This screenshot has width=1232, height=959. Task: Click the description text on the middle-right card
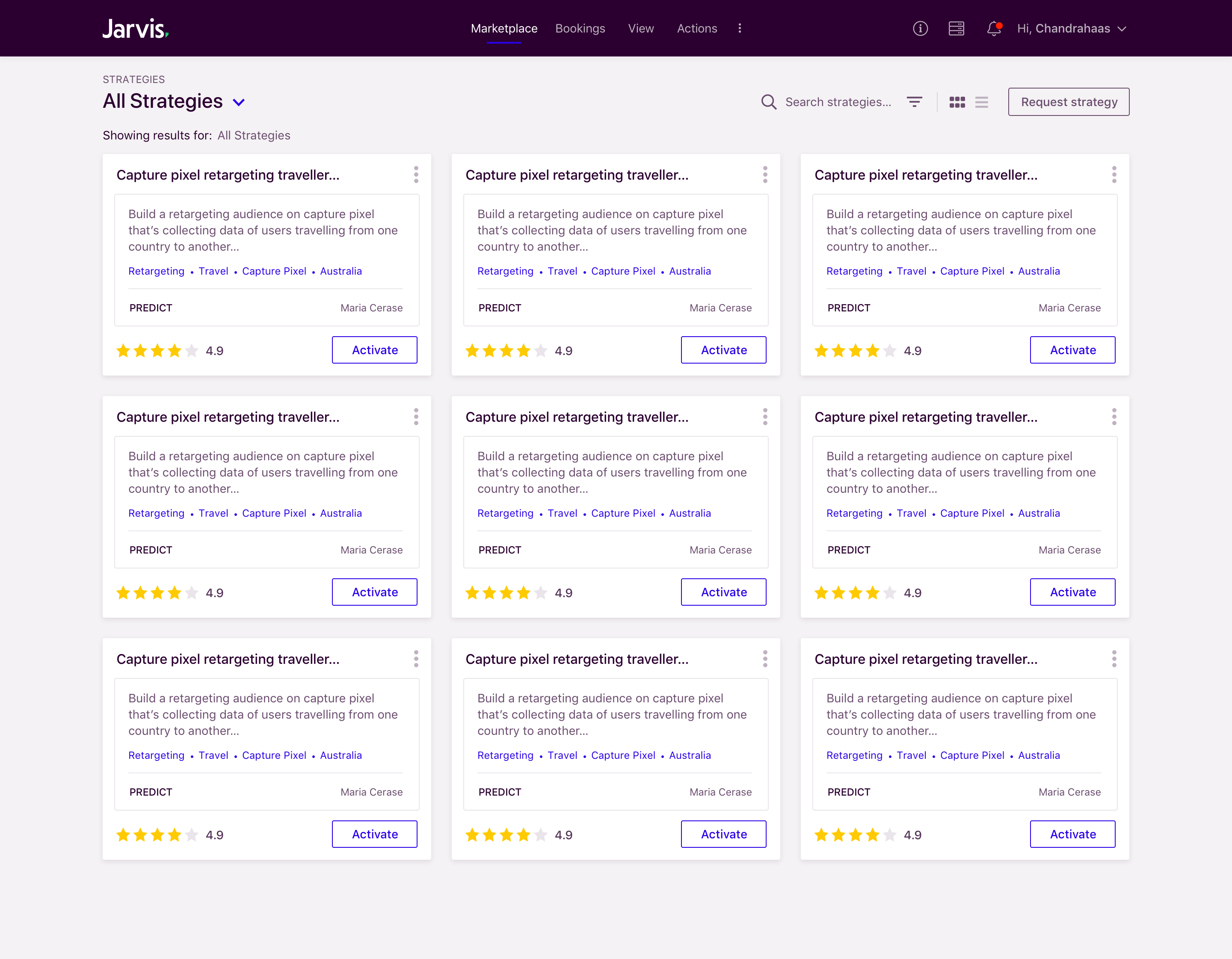click(961, 472)
